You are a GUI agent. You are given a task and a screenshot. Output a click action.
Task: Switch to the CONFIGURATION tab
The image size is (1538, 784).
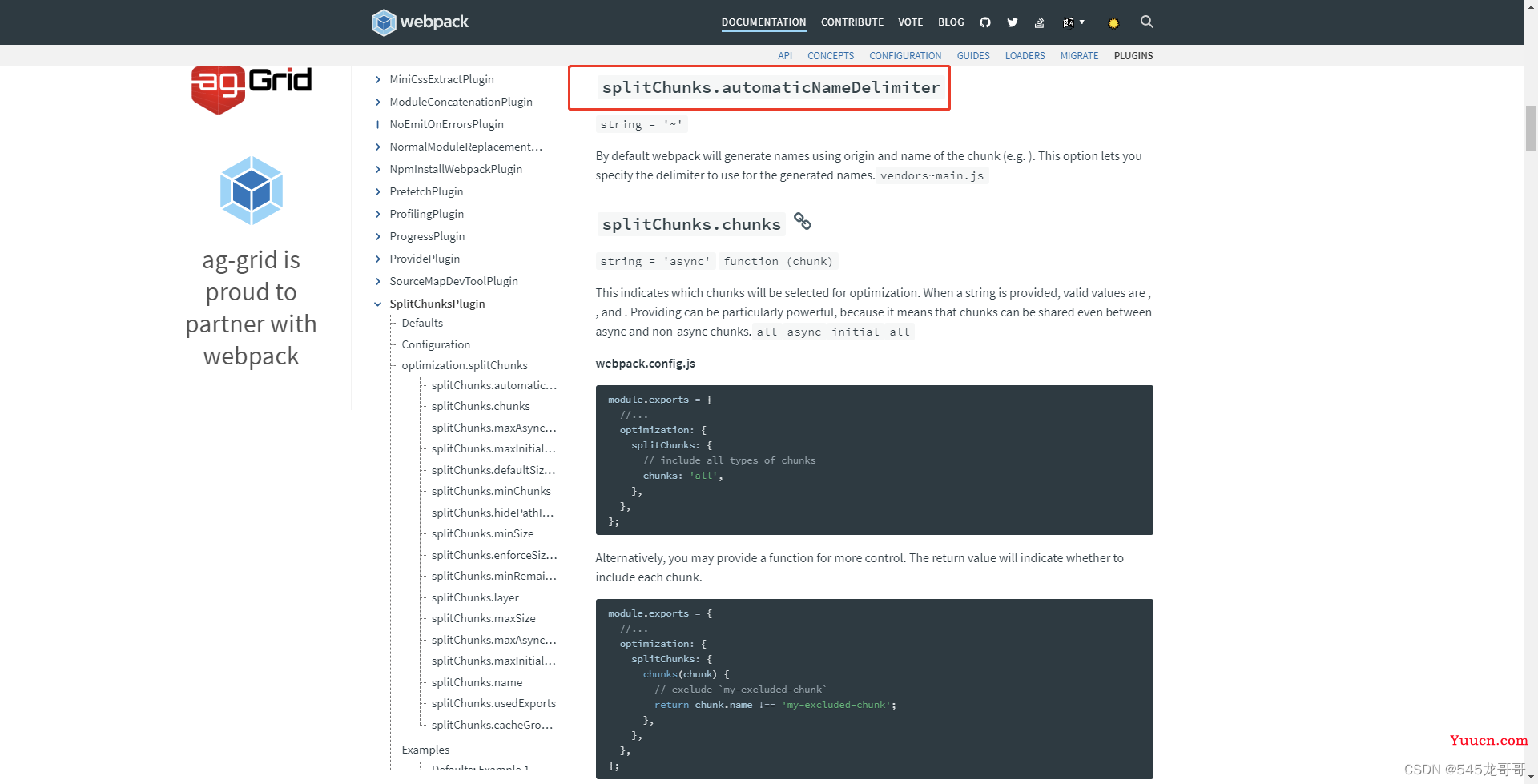pyautogui.click(x=905, y=56)
